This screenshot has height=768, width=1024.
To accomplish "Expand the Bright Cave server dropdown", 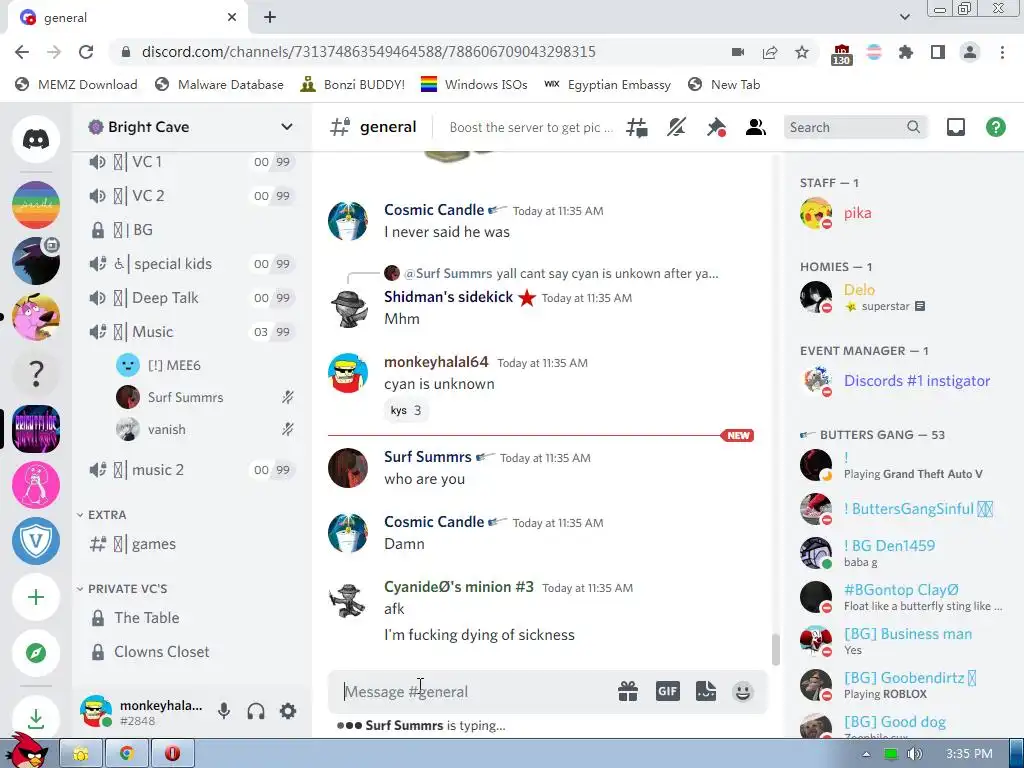I will tap(286, 127).
